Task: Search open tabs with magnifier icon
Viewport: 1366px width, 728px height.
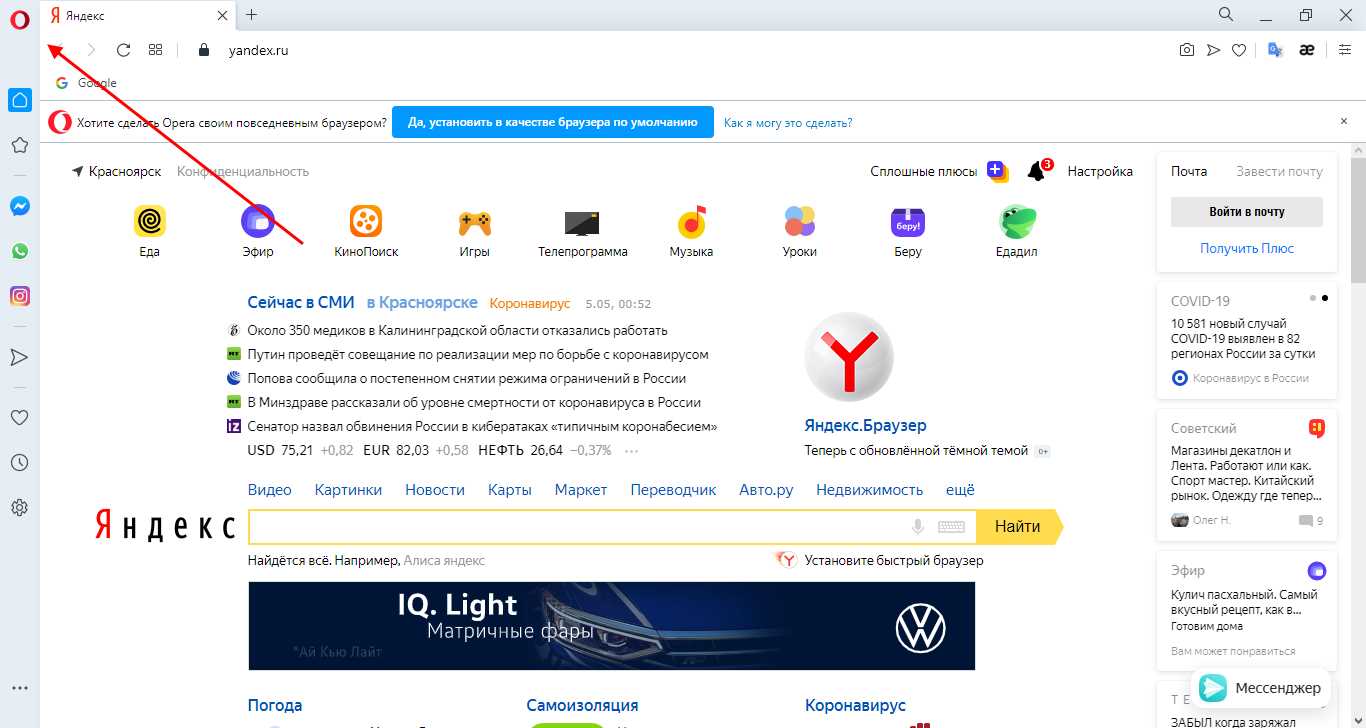Action: (1226, 15)
